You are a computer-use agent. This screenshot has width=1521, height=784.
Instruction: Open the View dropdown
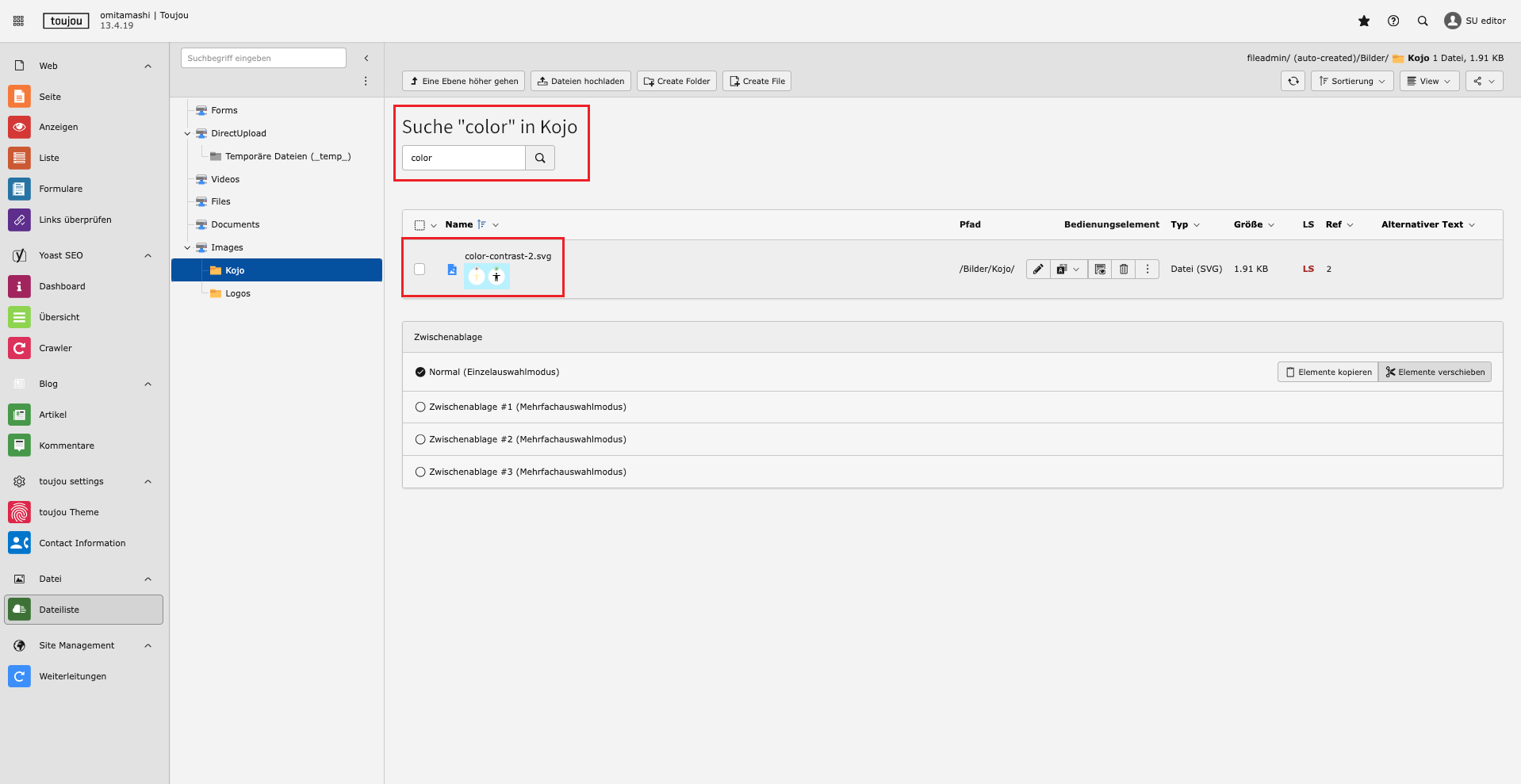coord(1429,81)
